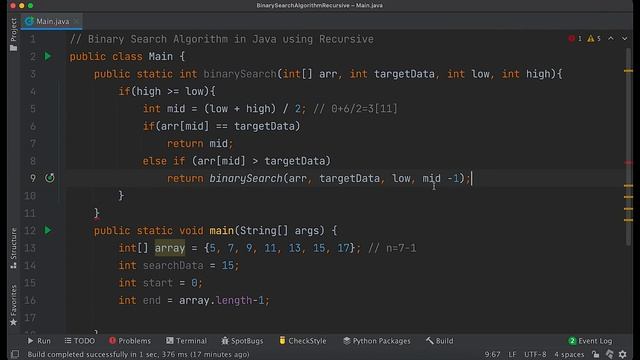Click 'searchData' variable on line 14
The image size is (640, 360).
(173, 265)
